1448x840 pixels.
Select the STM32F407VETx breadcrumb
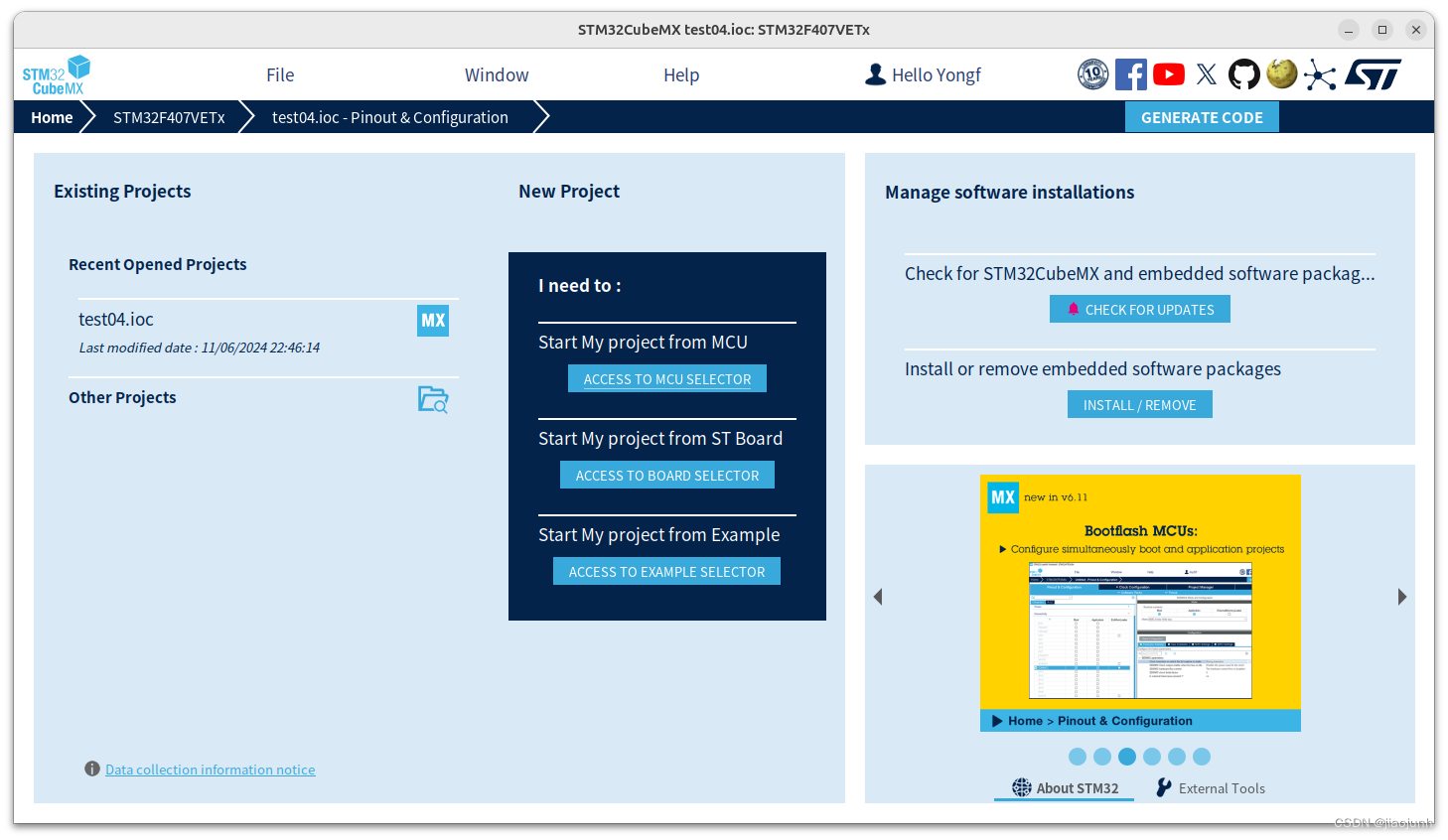point(169,117)
